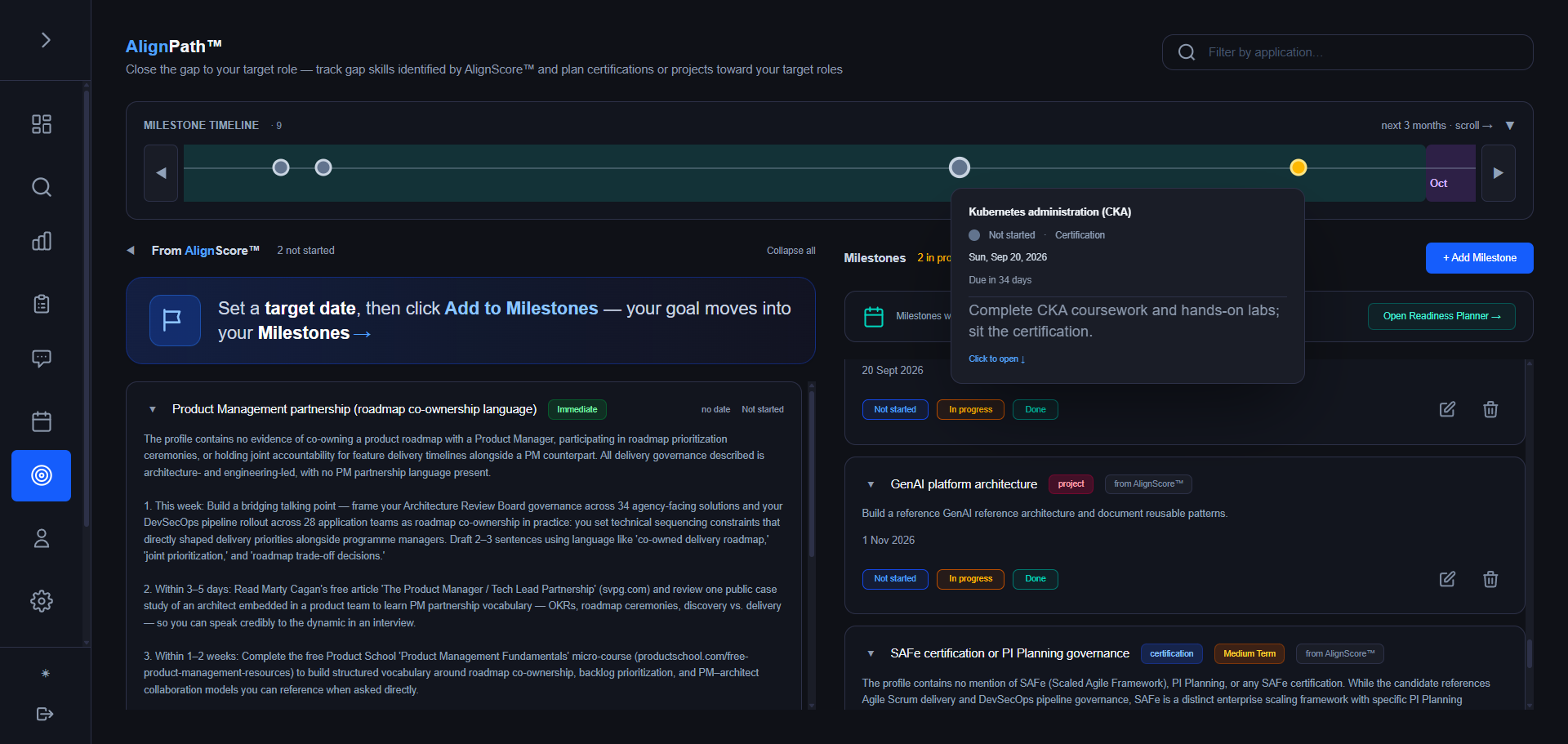1568x744 pixels.
Task: Click Collapse all in AlignScore panel
Action: (x=791, y=251)
